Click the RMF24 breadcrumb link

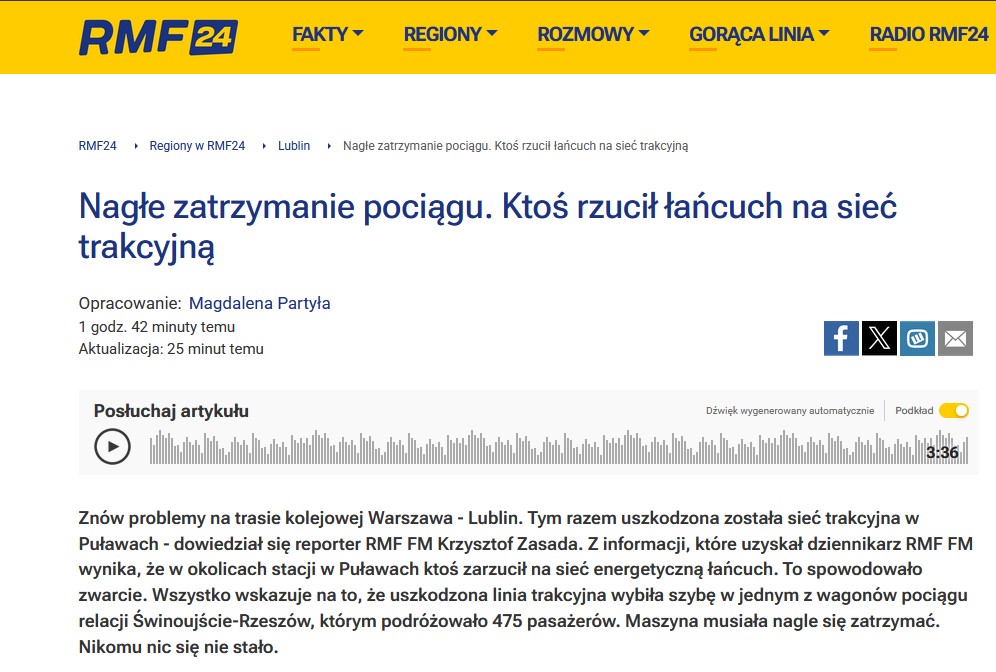97,146
